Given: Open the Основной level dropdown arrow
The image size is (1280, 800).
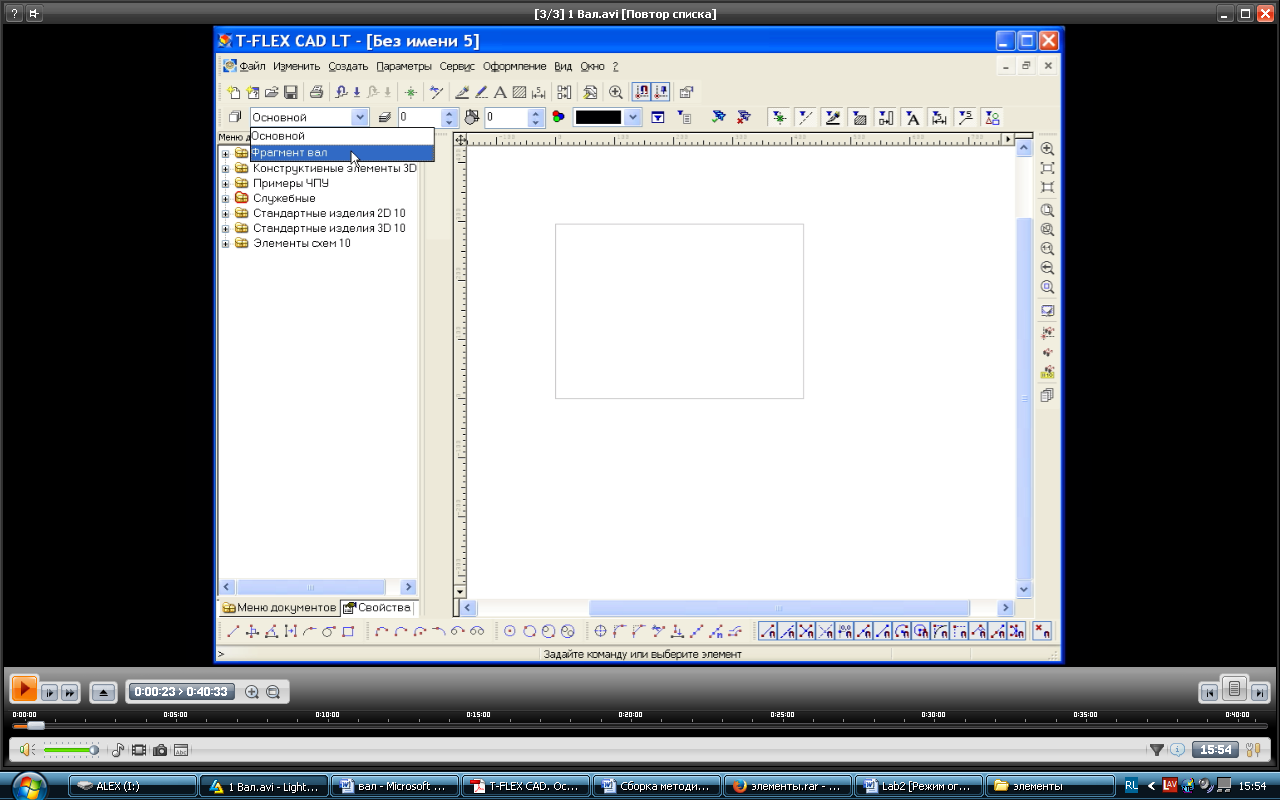Looking at the screenshot, I should coord(360,117).
